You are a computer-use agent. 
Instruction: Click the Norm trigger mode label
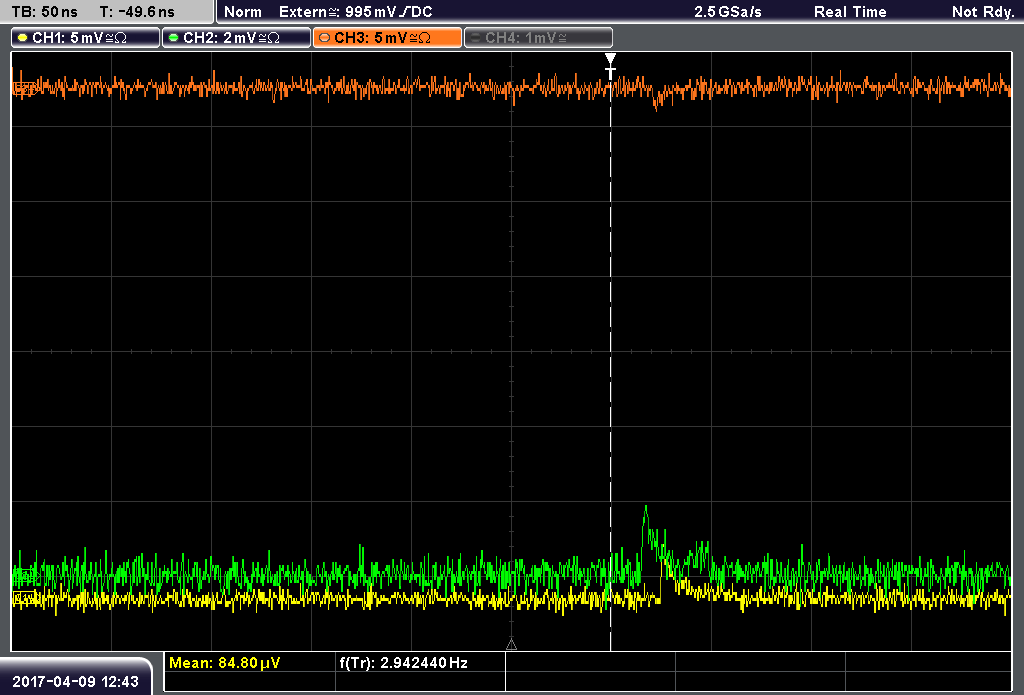pyautogui.click(x=242, y=12)
